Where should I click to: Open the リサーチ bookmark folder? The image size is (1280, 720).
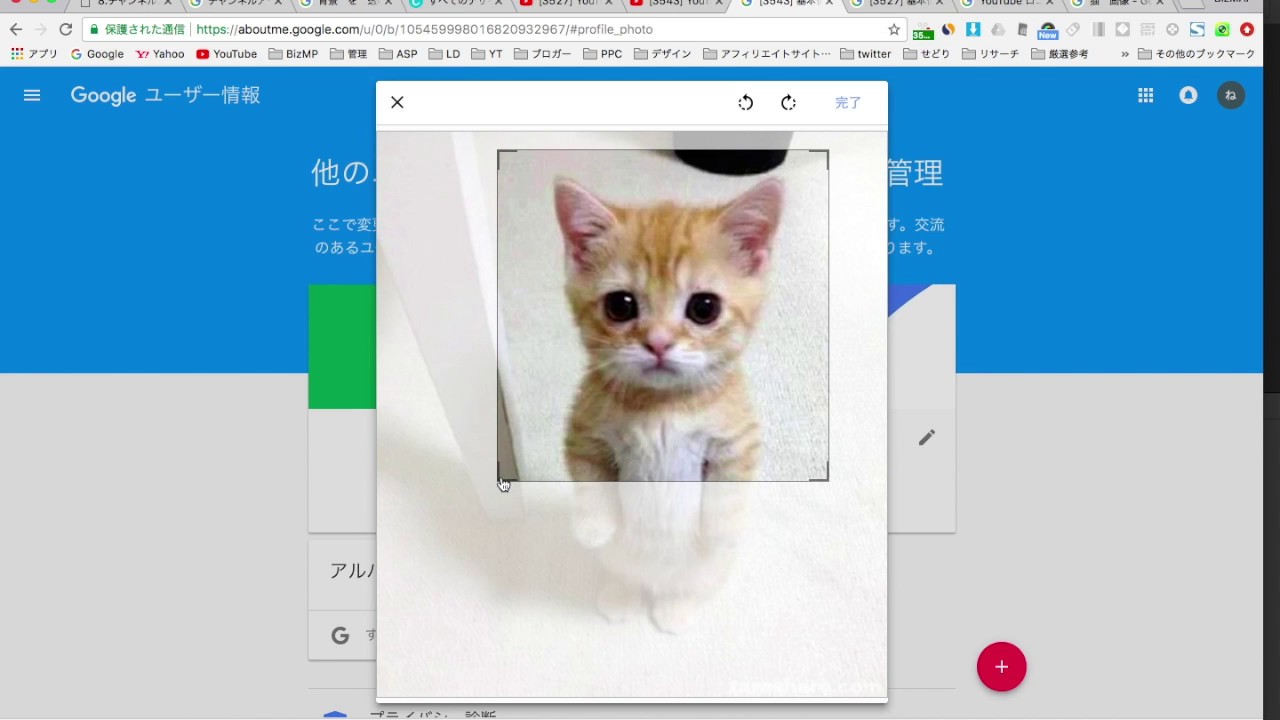[991, 54]
